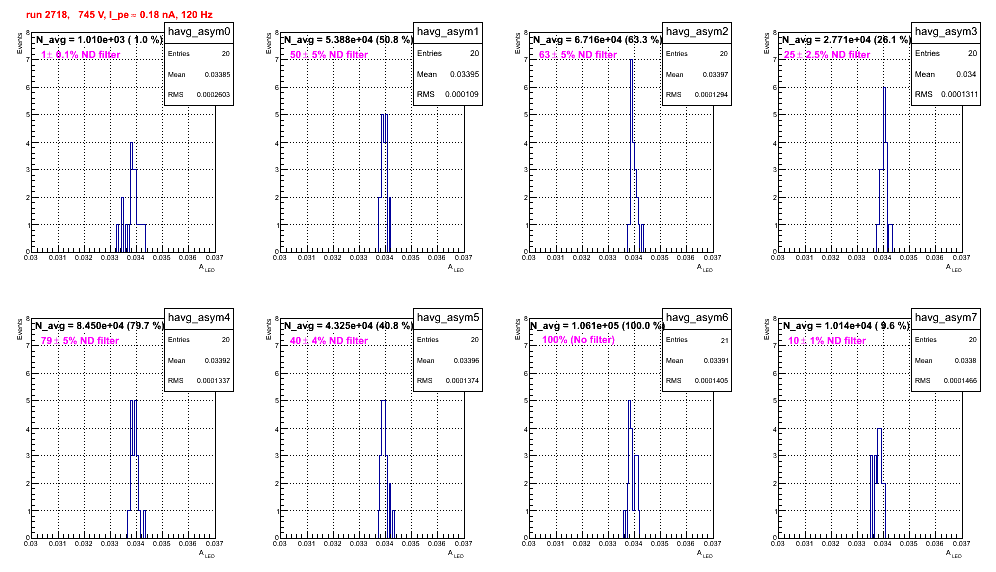Click Mean value 0.03391
Screen dimensions: 996x572
[x=715, y=360]
